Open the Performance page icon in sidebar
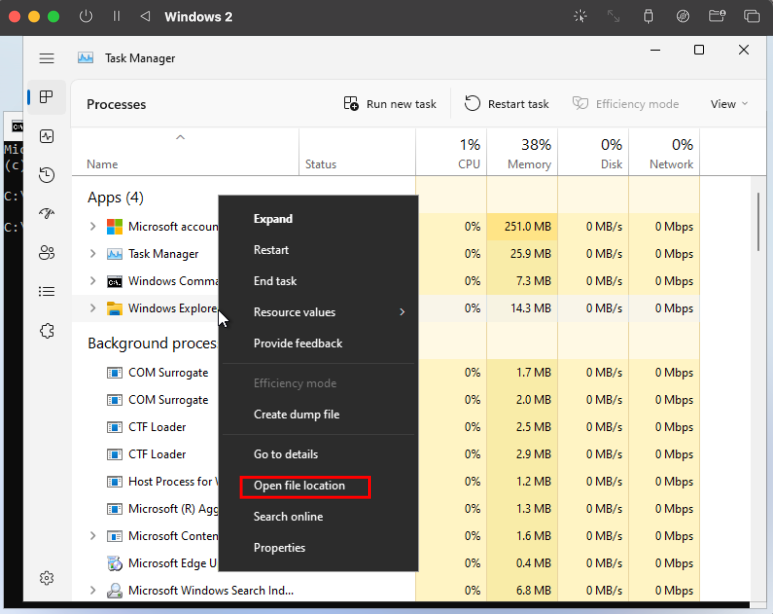 (x=47, y=136)
